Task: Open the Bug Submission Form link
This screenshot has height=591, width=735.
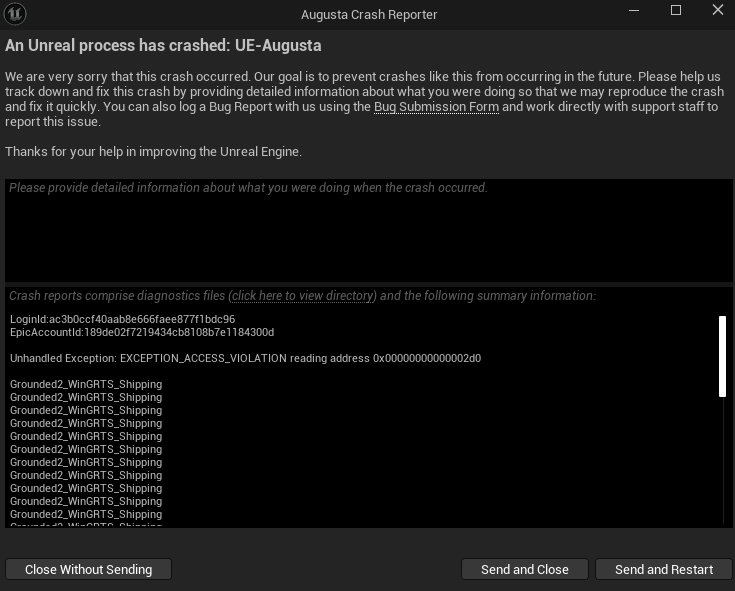Action: click(x=436, y=107)
